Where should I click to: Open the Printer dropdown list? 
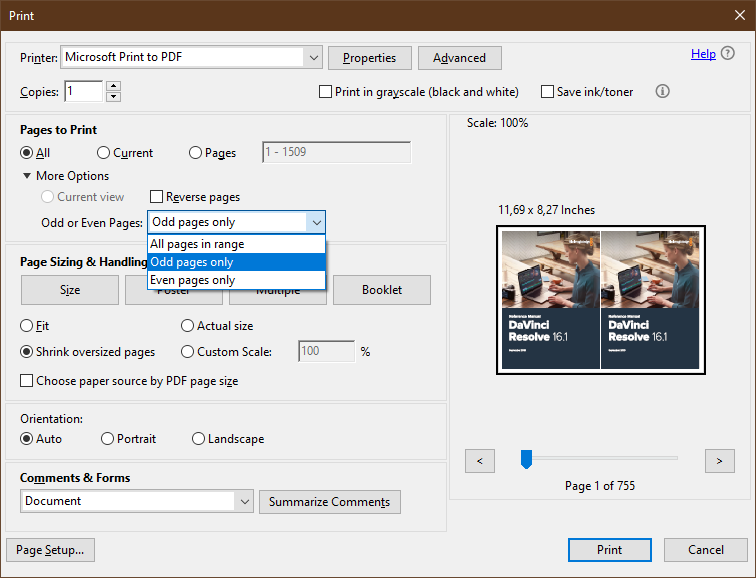191,57
